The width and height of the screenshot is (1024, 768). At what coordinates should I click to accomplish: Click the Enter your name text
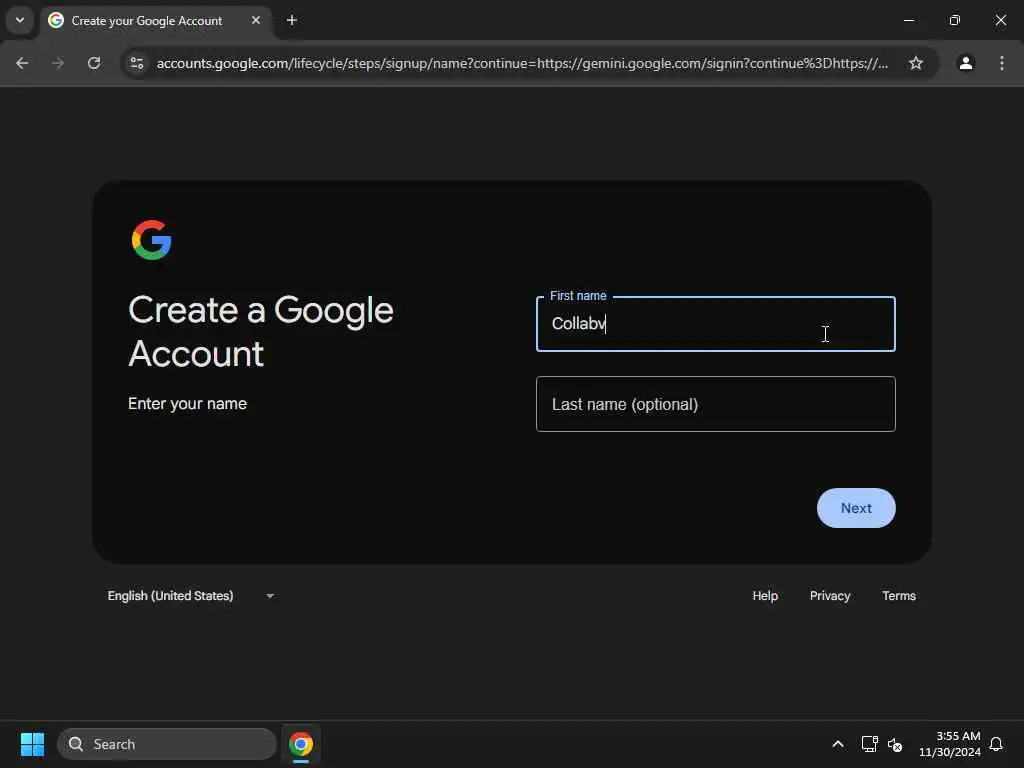[x=187, y=404]
